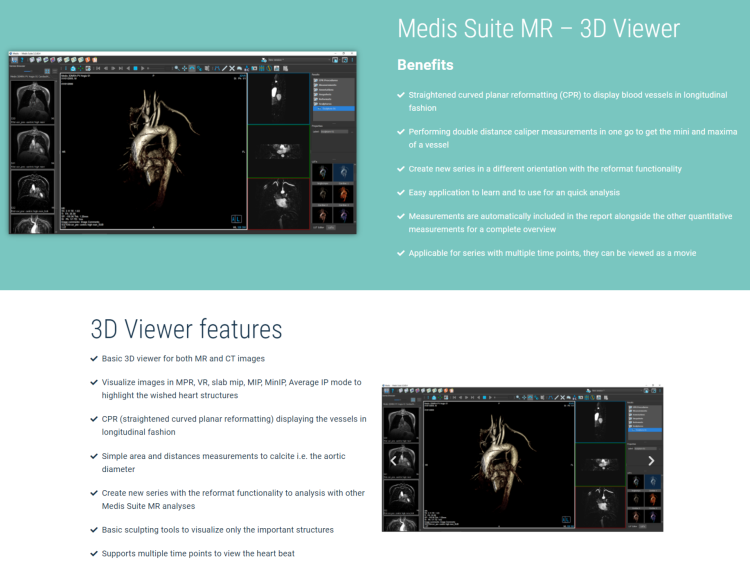The width and height of the screenshot is (750, 562).
Task: Go to previous carousel image with left chevron
Action: point(393,461)
